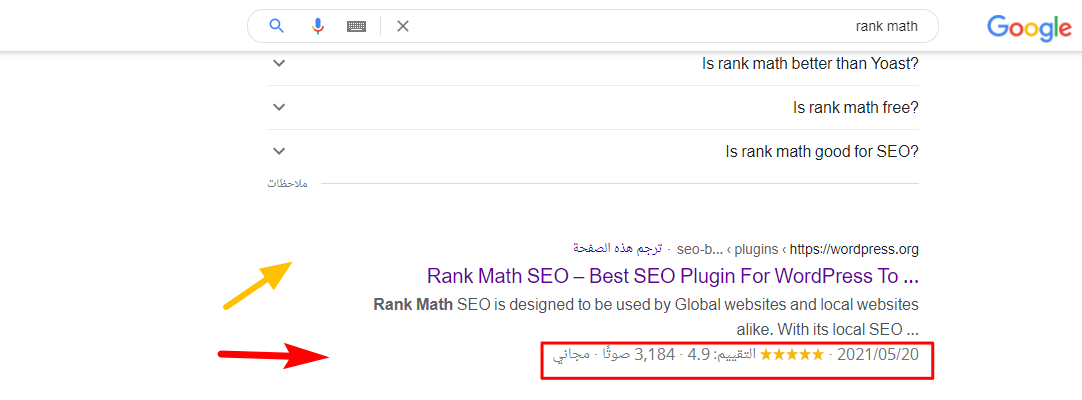The image size is (1082, 400).
Task: Expand chevron for "Is rank math better than Yoast?"
Action: (x=279, y=64)
